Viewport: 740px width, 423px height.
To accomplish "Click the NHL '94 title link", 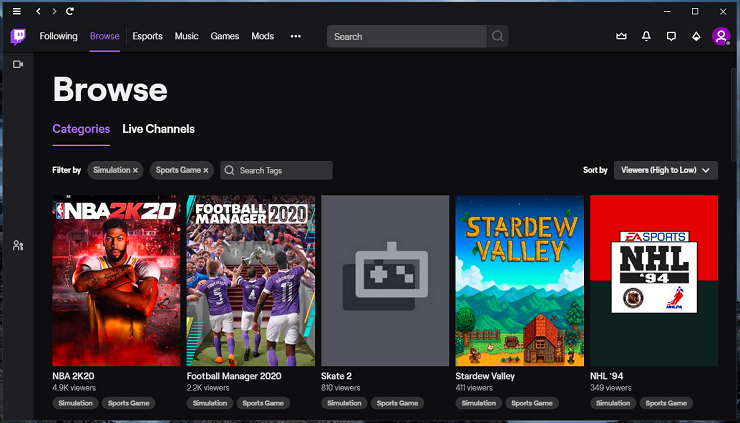I will pyautogui.click(x=607, y=376).
